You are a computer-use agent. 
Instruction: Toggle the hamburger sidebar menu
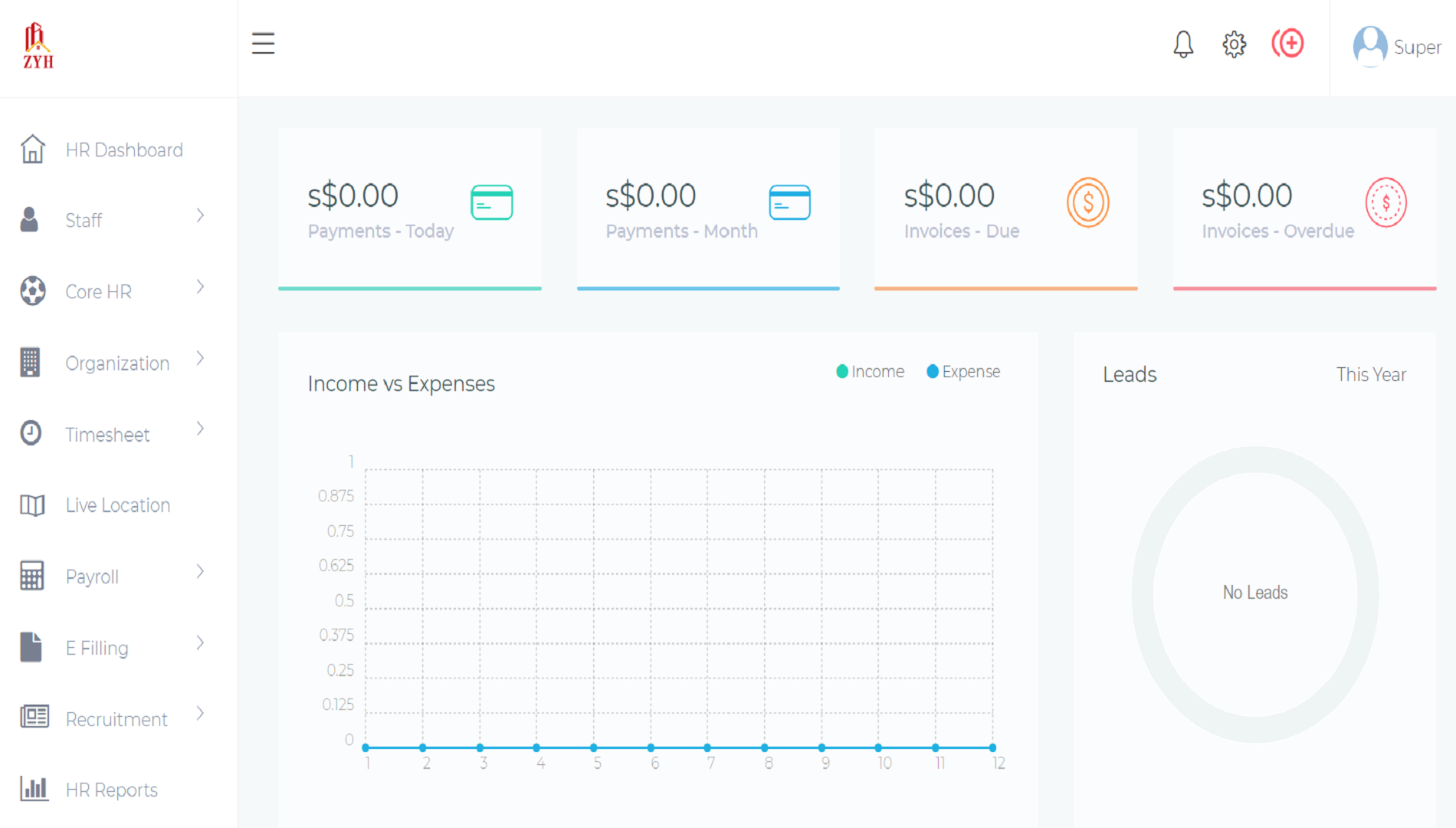pos(263,43)
